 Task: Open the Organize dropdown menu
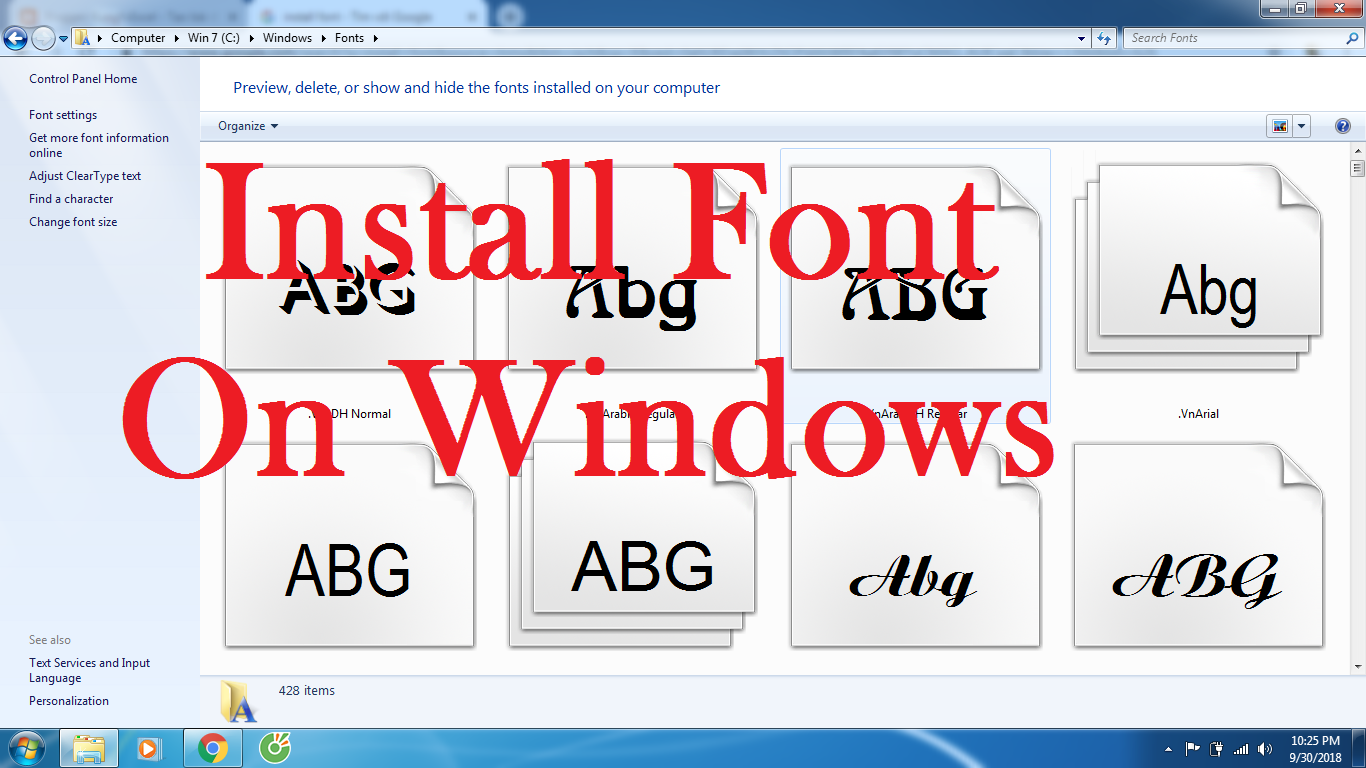pyautogui.click(x=246, y=126)
